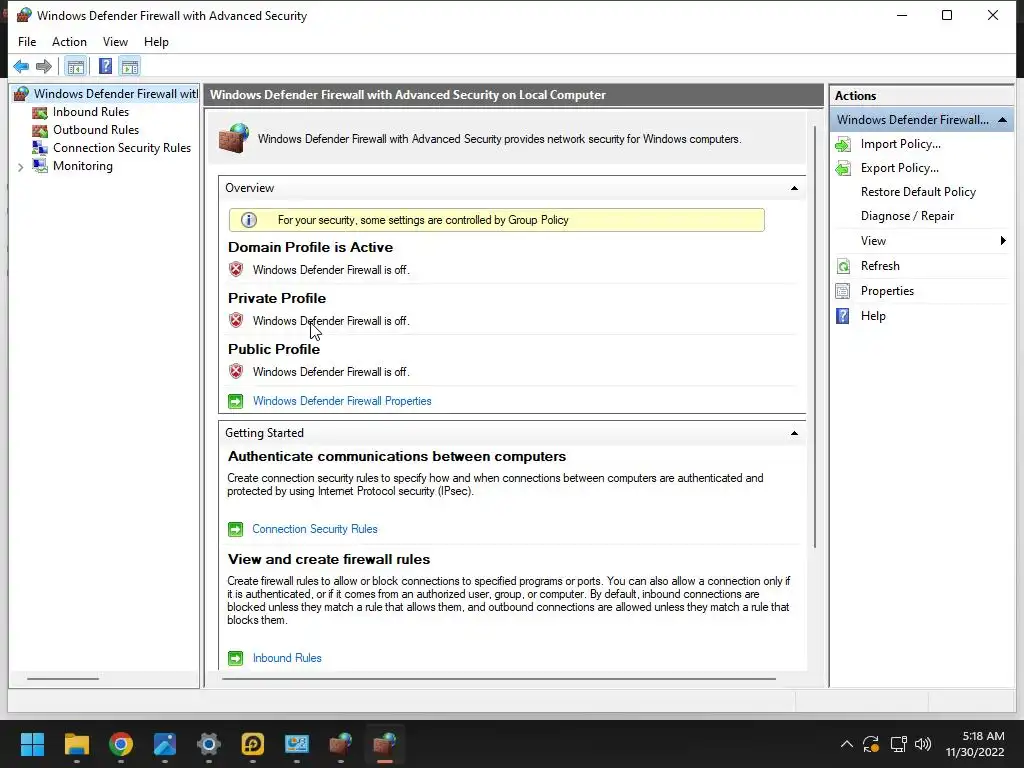Open File Explorer from the taskbar
Screen dimensions: 1024x768
coord(76,744)
